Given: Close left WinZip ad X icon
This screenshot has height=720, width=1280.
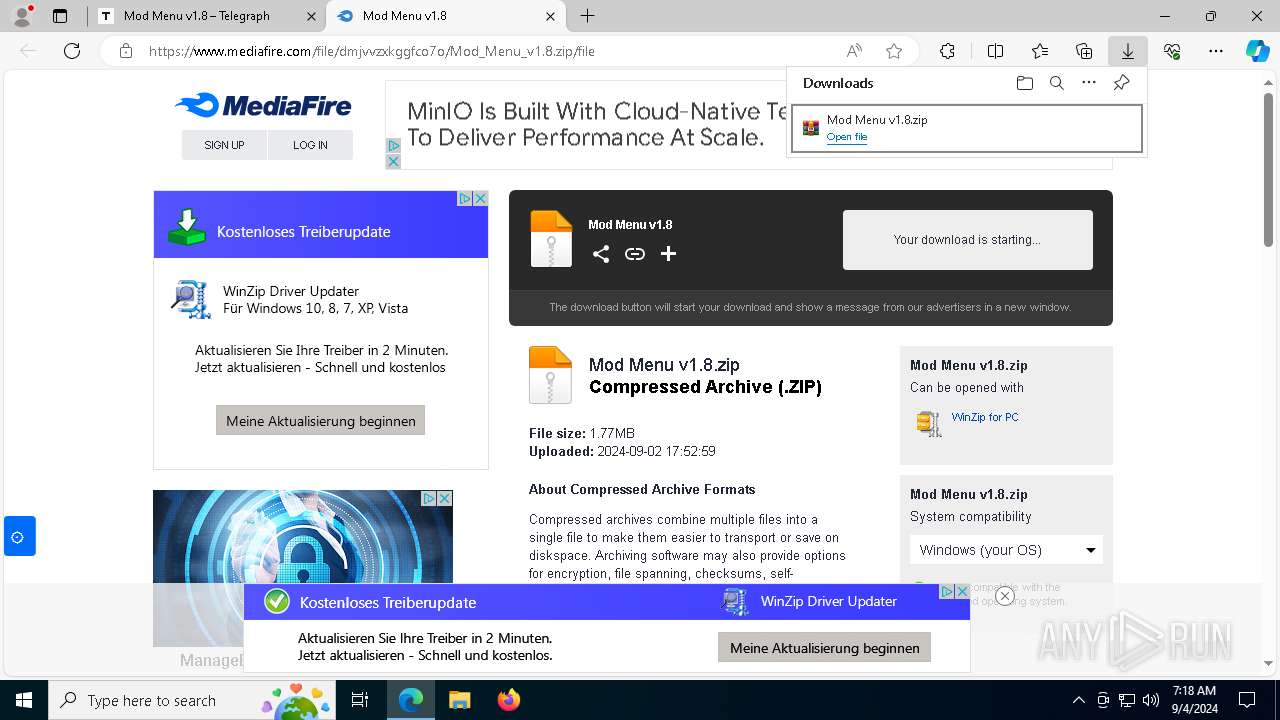Looking at the screenshot, I should pyautogui.click(x=480, y=199).
